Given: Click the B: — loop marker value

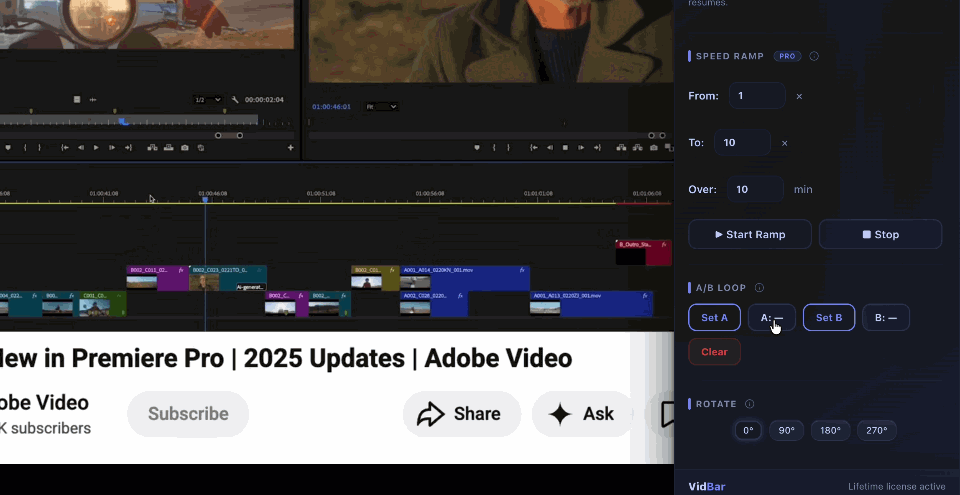Looking at the screenshot, I should click(886, 317).
